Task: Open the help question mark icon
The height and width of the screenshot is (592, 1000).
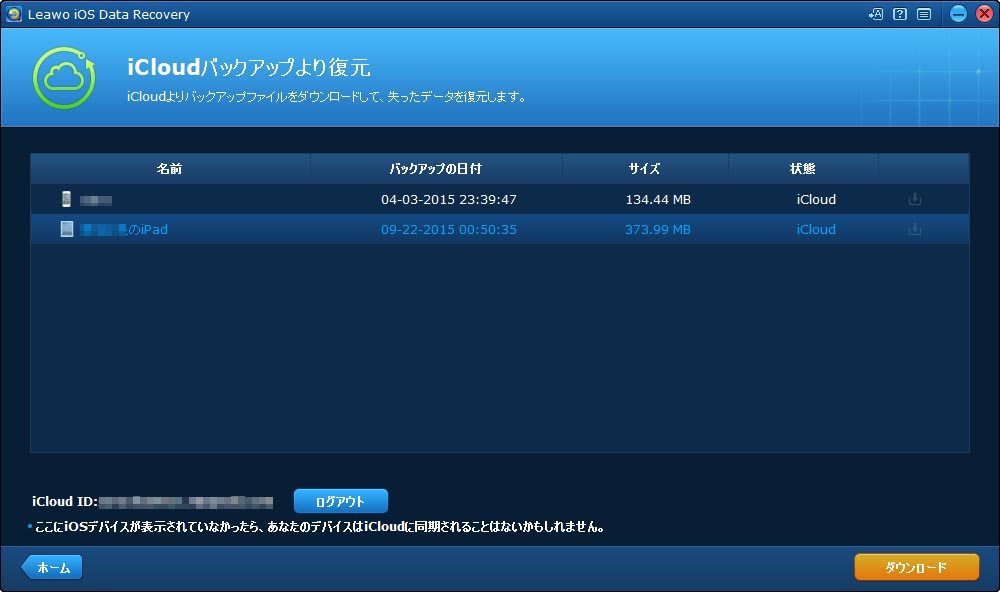Action: coord(900,14)
